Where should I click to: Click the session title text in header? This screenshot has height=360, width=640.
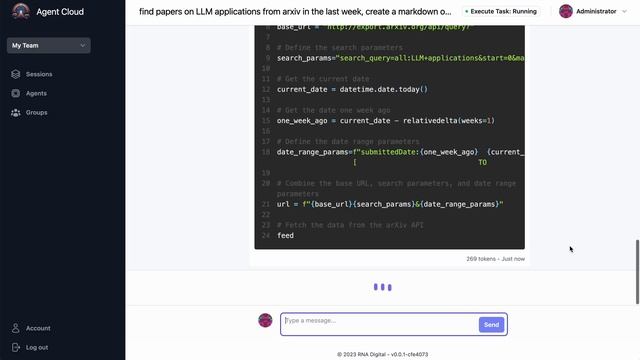click(295, 12)
